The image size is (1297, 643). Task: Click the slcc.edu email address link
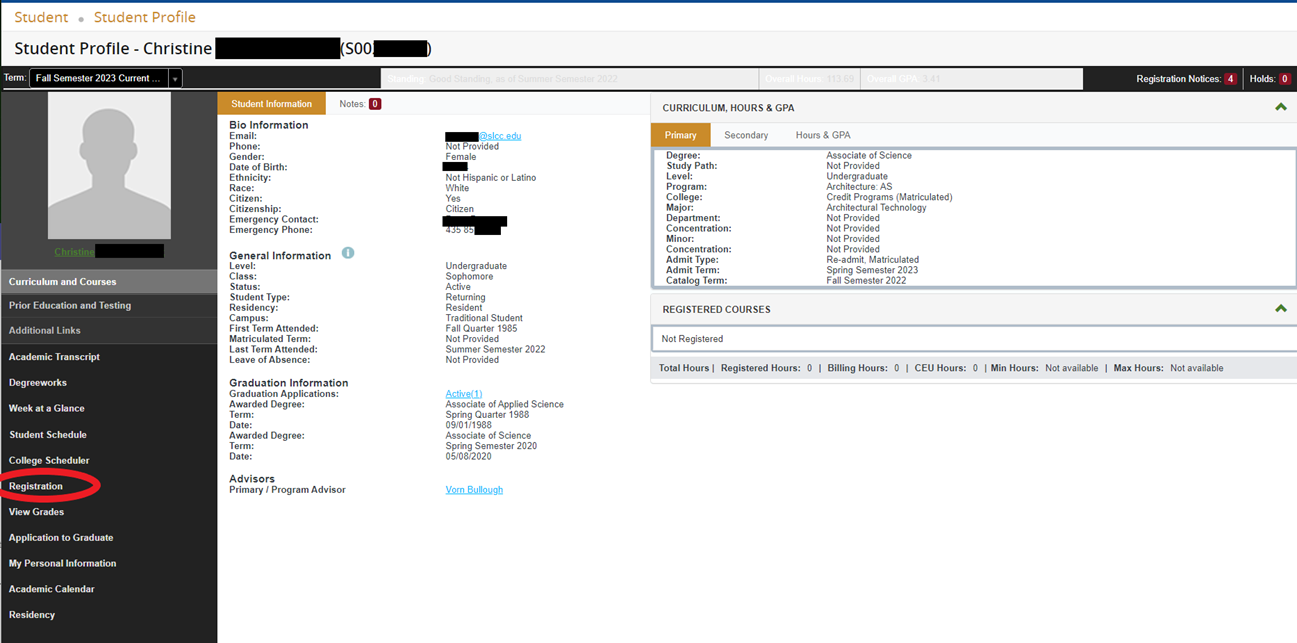499,136
